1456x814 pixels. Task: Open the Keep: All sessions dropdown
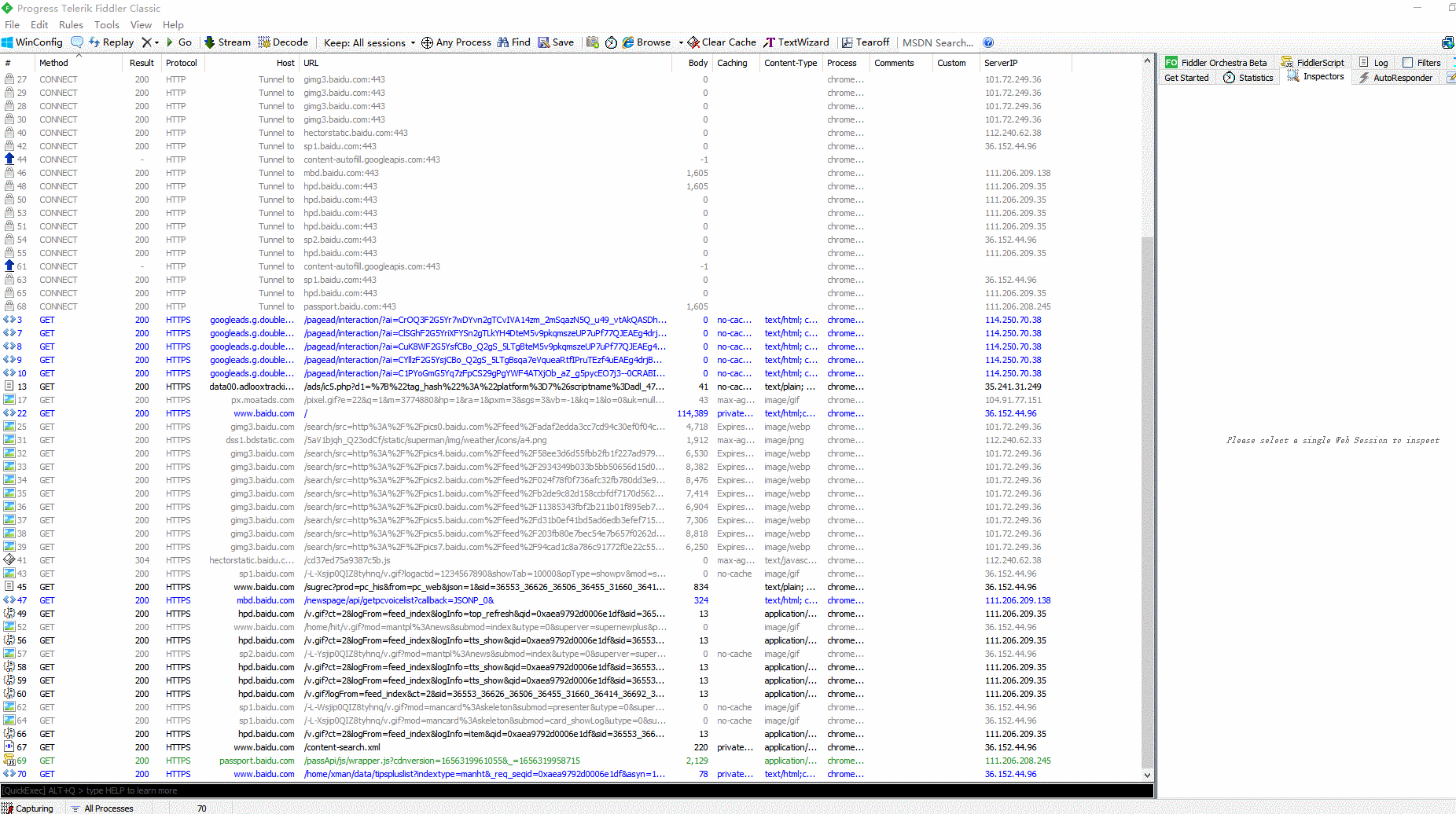[x=370, y=42]
